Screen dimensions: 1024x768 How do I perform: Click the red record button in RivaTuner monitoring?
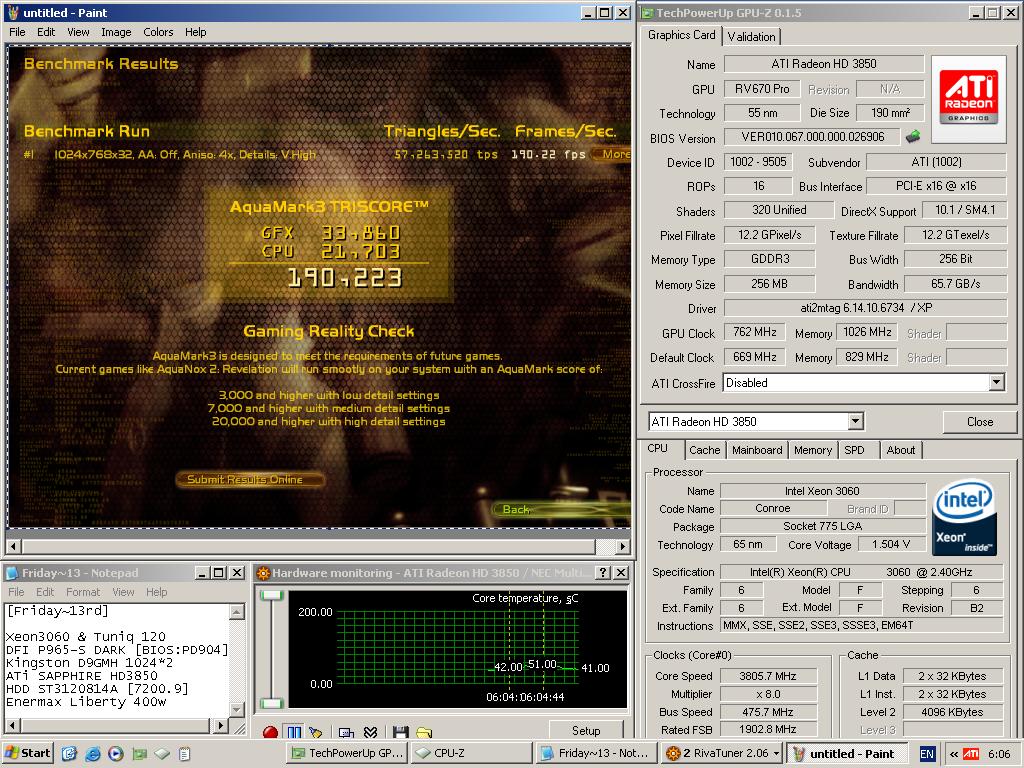270,732
